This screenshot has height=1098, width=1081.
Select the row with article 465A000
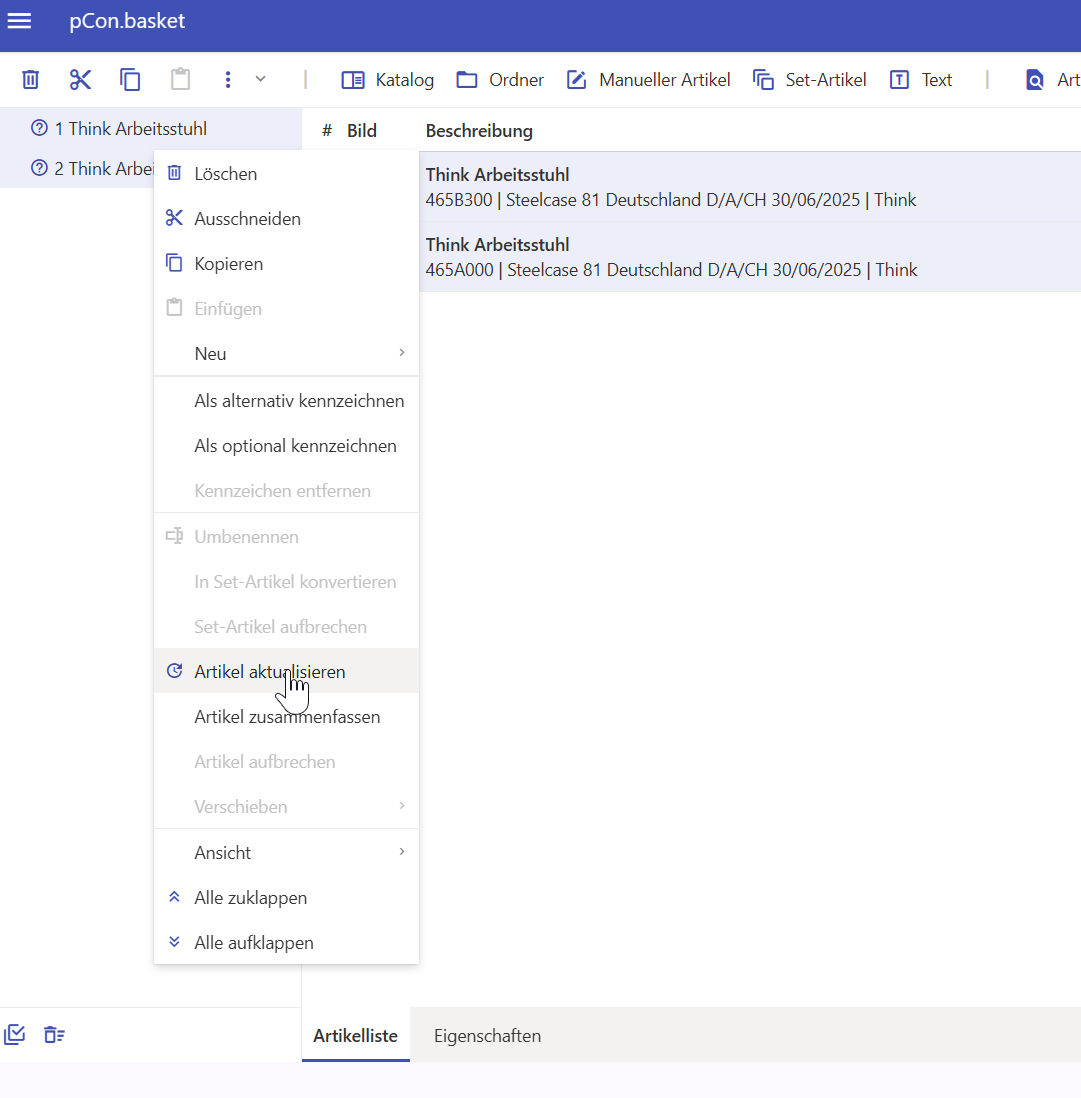750,257
